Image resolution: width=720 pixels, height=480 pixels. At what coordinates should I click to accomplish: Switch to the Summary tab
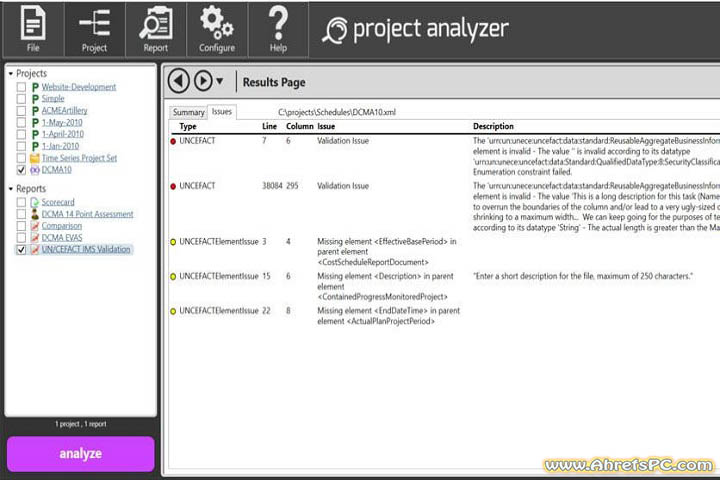[188, 112]
